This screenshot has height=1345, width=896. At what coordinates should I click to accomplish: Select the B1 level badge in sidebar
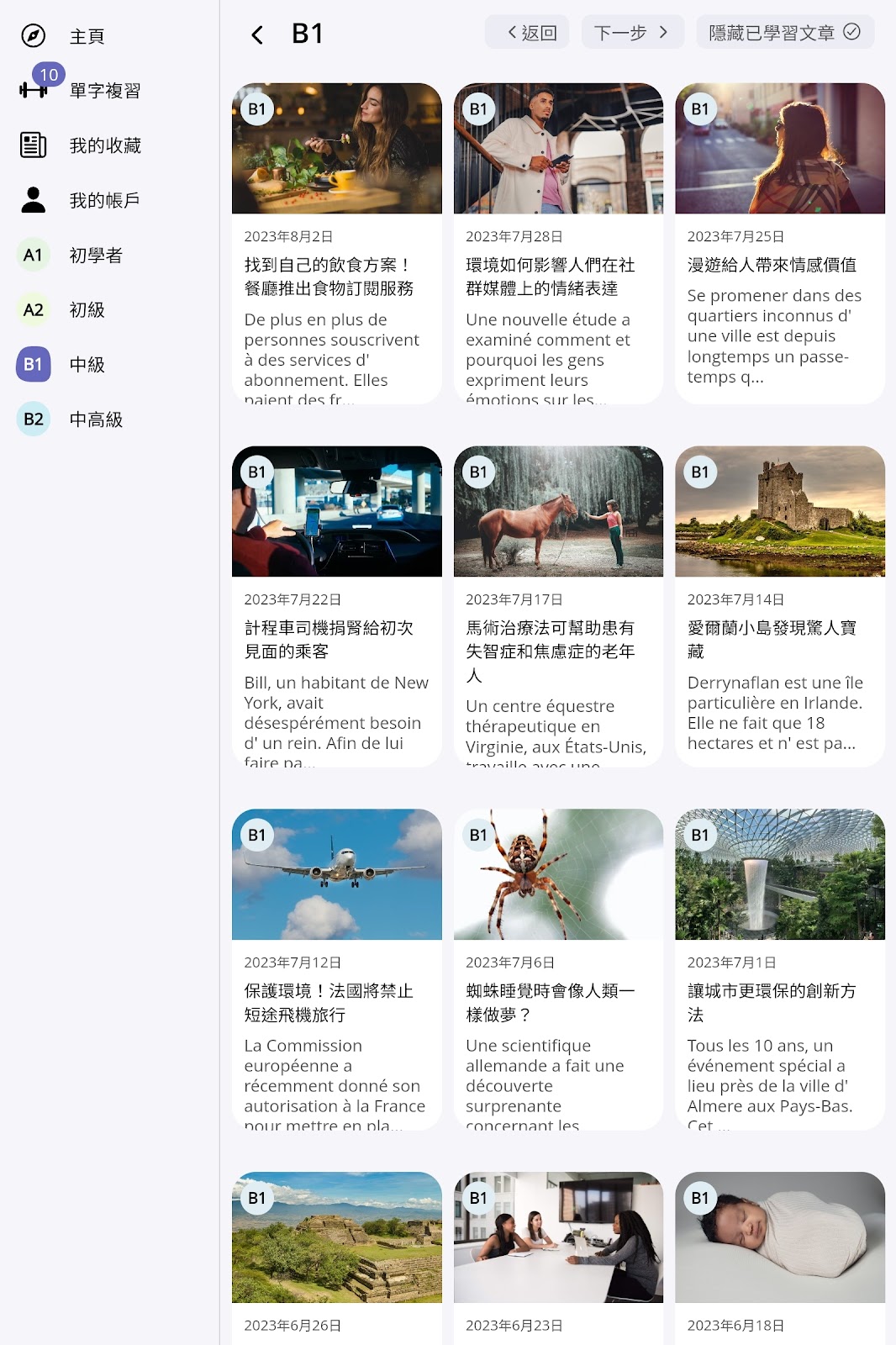33,364
